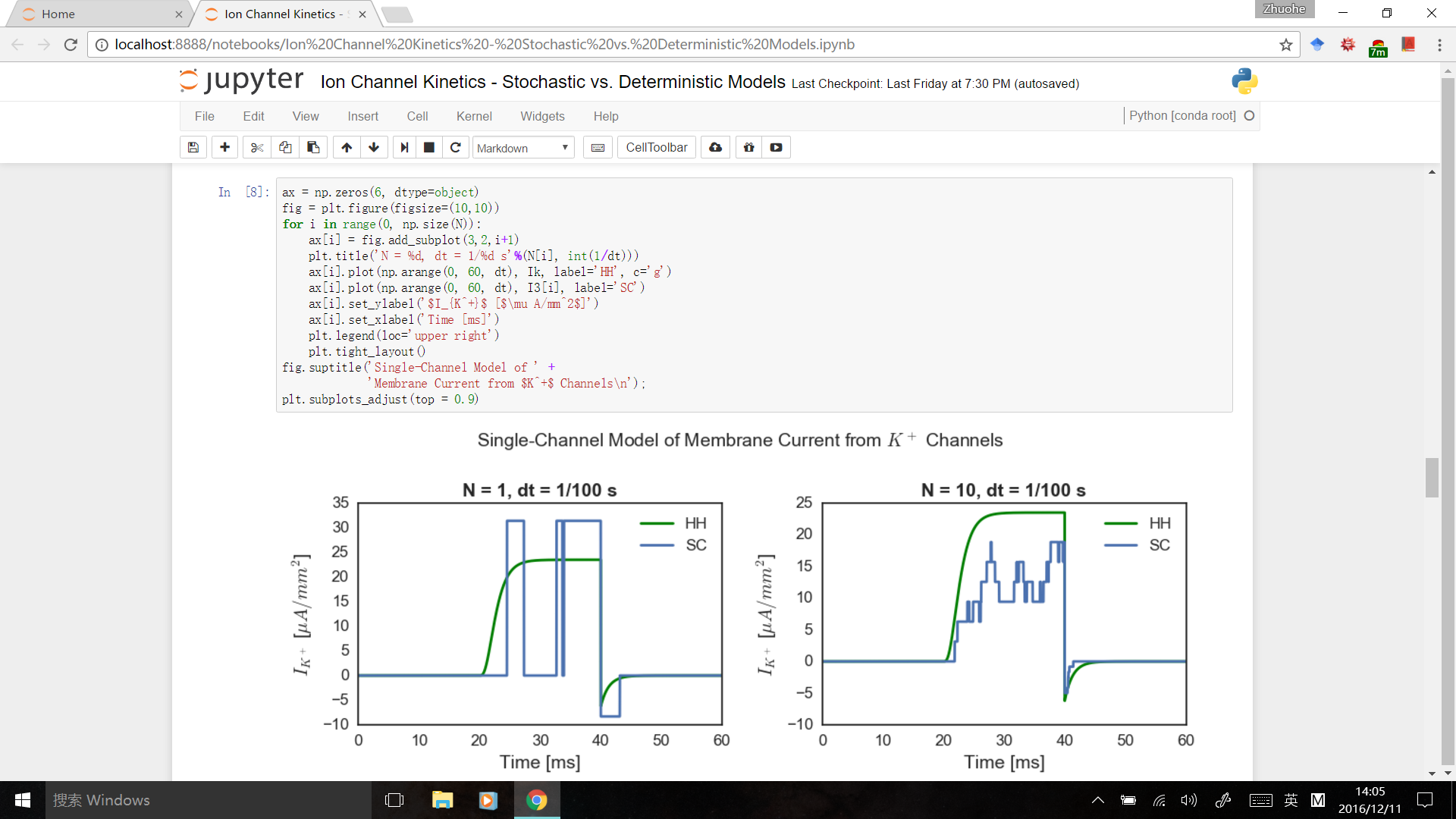
Task: Open the Edit menu
Action: point(253,116)
